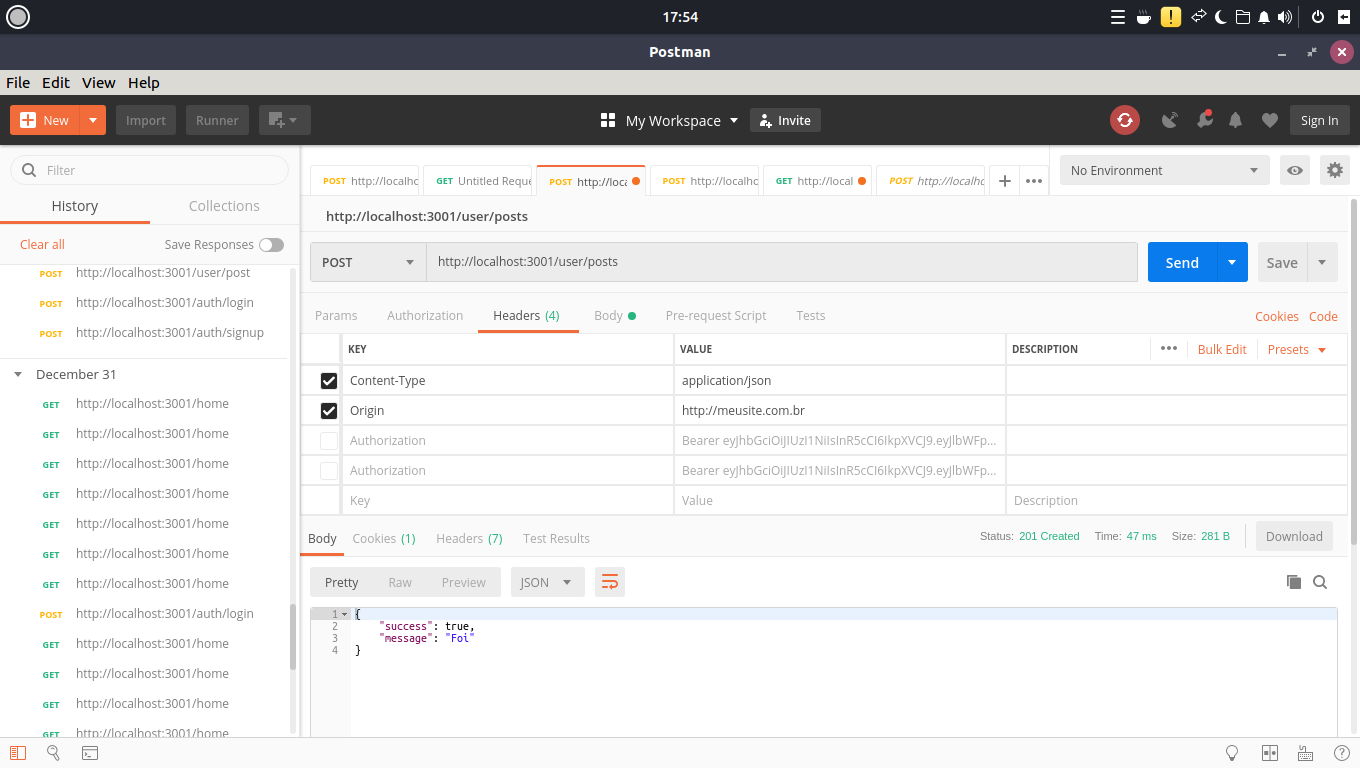Click the Import button
The width and height of the screenshot is (1360, 768).
[146, 120]
